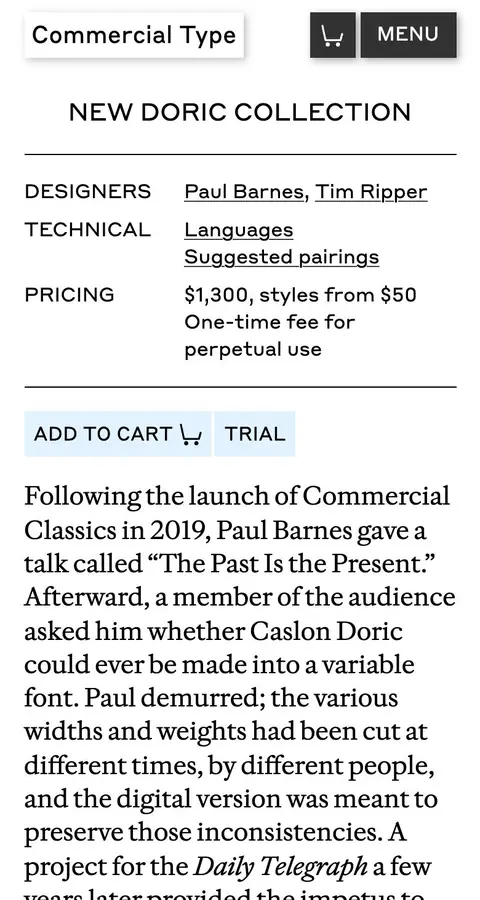Go to Commercial Type home logo

click(134, 35)
